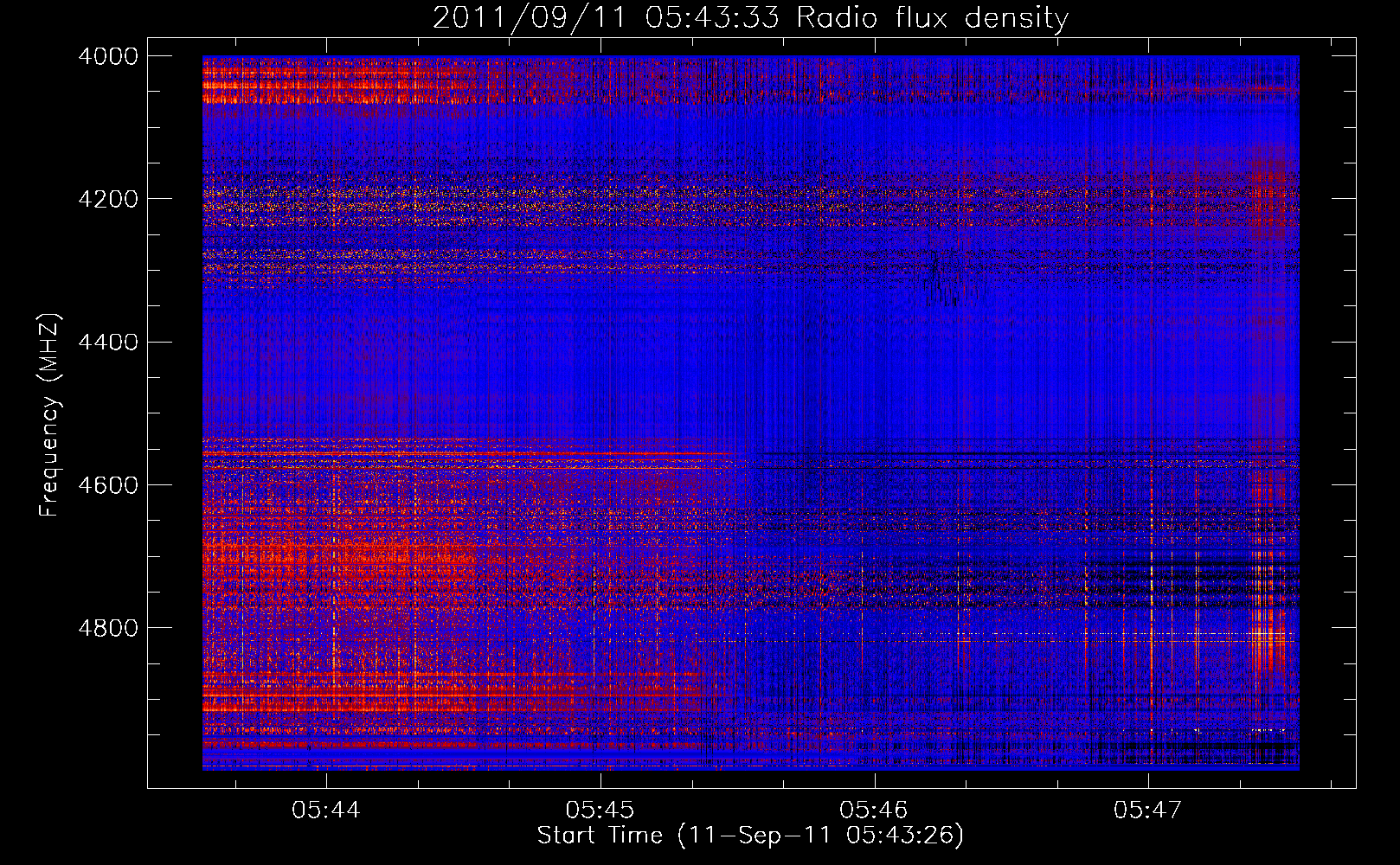Screen dimensions: 1400x865
Task: Click the 05:47 time tick label
Action: click(x=1147, y=811)
